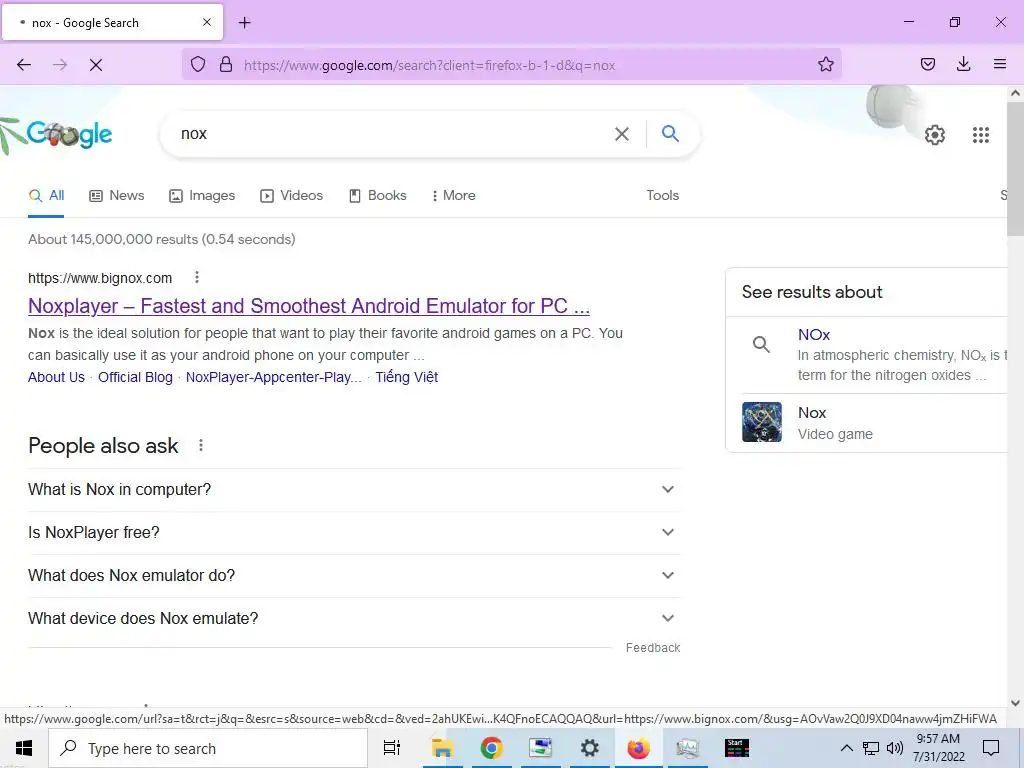1024x768 pixels.
Task: Go back to the previous page
Action: tap(24, 65)
